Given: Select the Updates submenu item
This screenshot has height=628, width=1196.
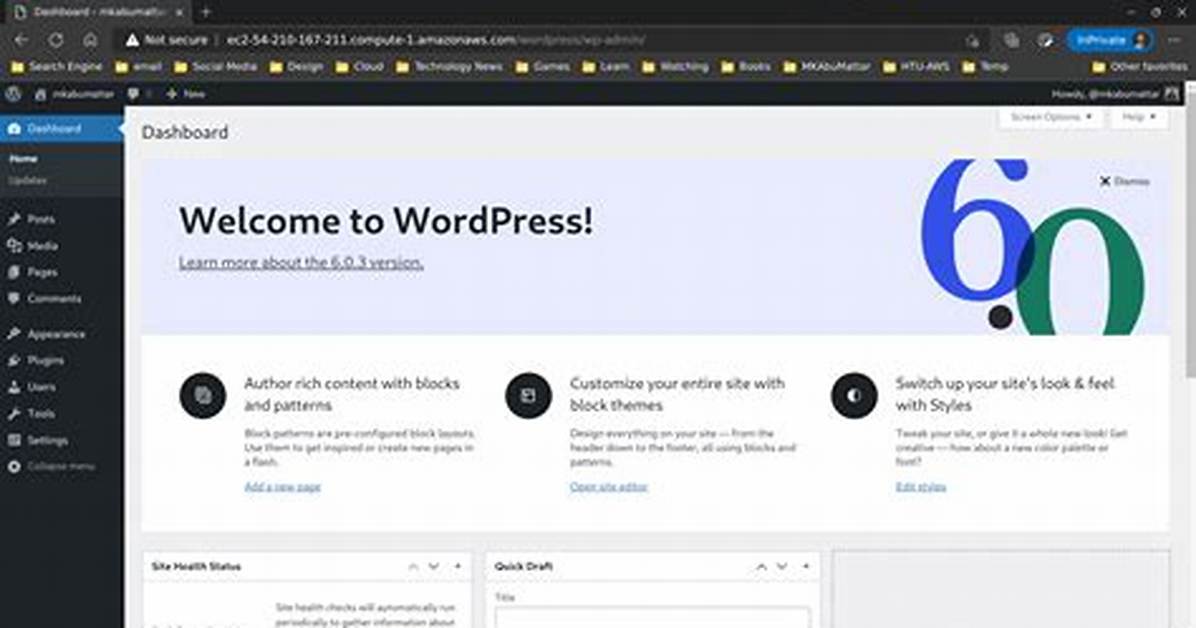Looking at the screenshot, I should pos(27,181).
